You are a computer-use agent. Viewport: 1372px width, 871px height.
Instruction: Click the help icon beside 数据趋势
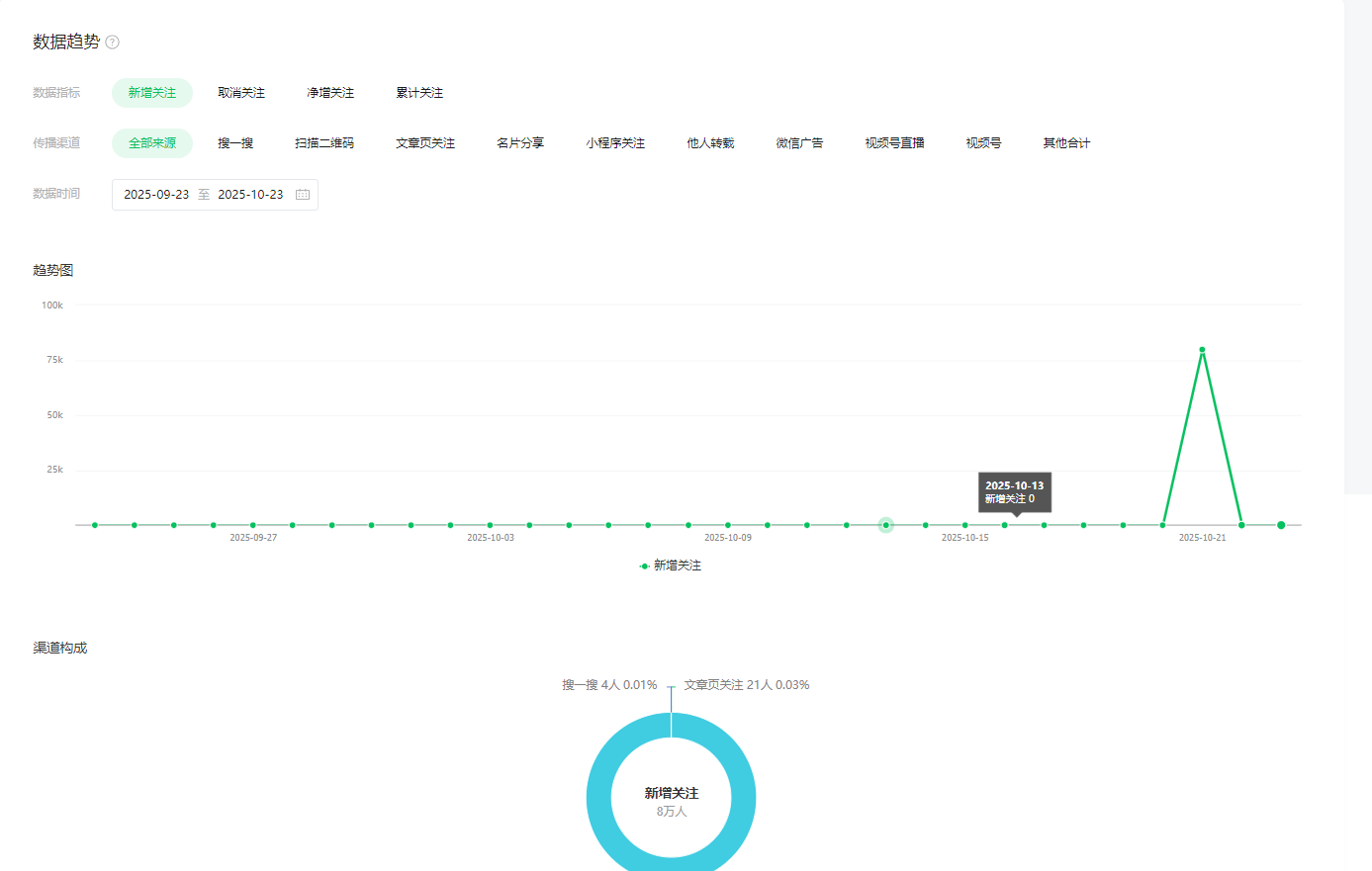(x=113, y=43)
